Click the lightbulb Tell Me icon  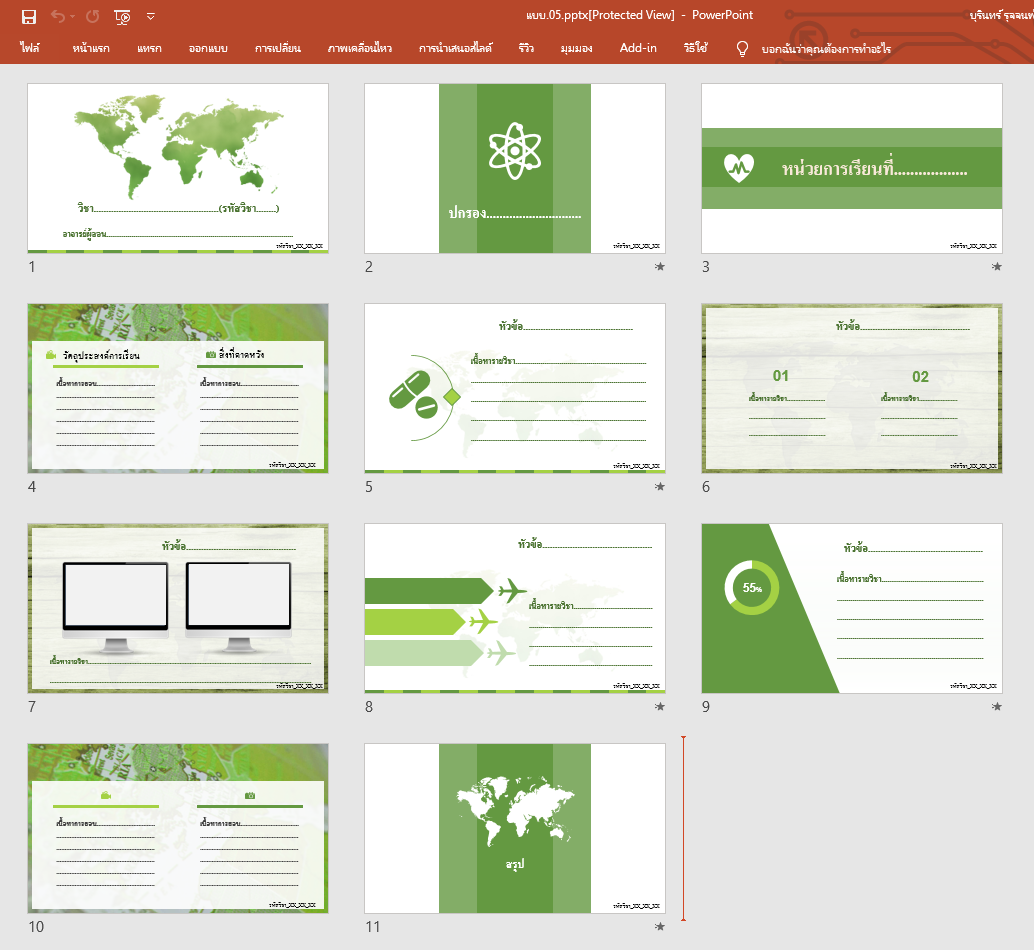[742, 48]
